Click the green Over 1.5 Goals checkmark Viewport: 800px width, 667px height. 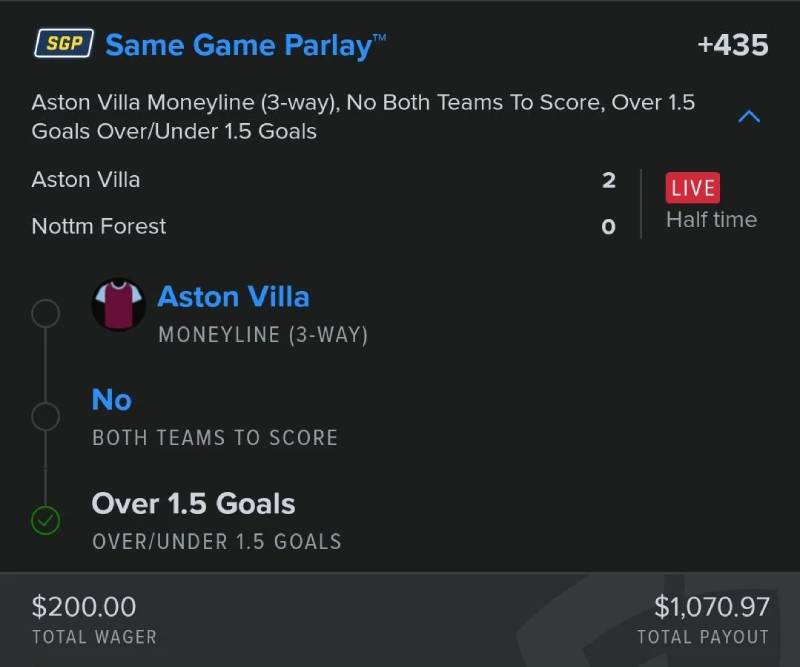coord(46,520)
